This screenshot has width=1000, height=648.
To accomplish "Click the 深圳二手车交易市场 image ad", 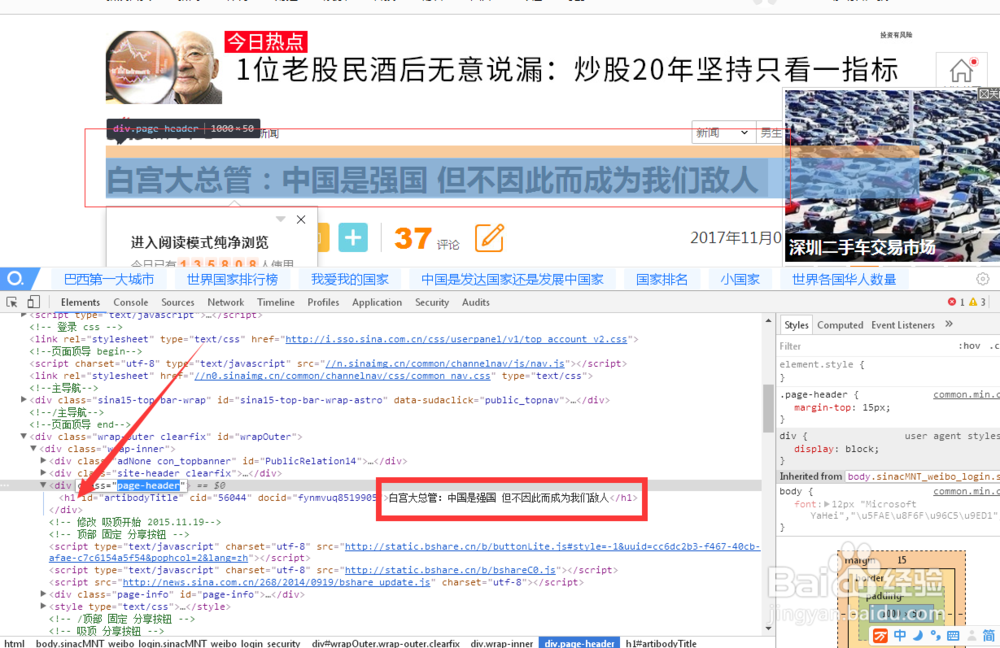I will coord(892,176).
